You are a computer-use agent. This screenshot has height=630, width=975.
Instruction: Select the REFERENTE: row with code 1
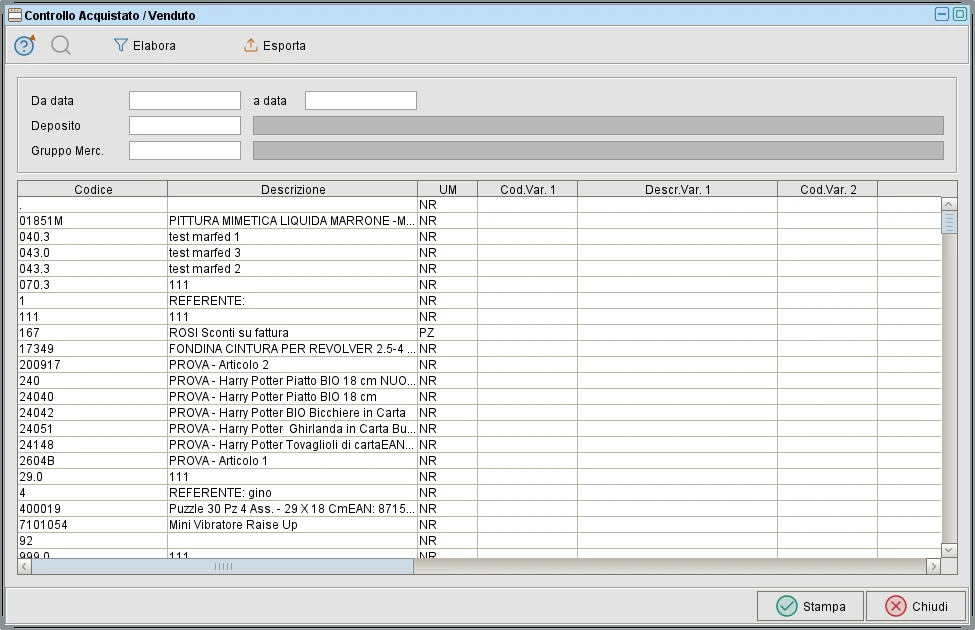click(479, 301)
